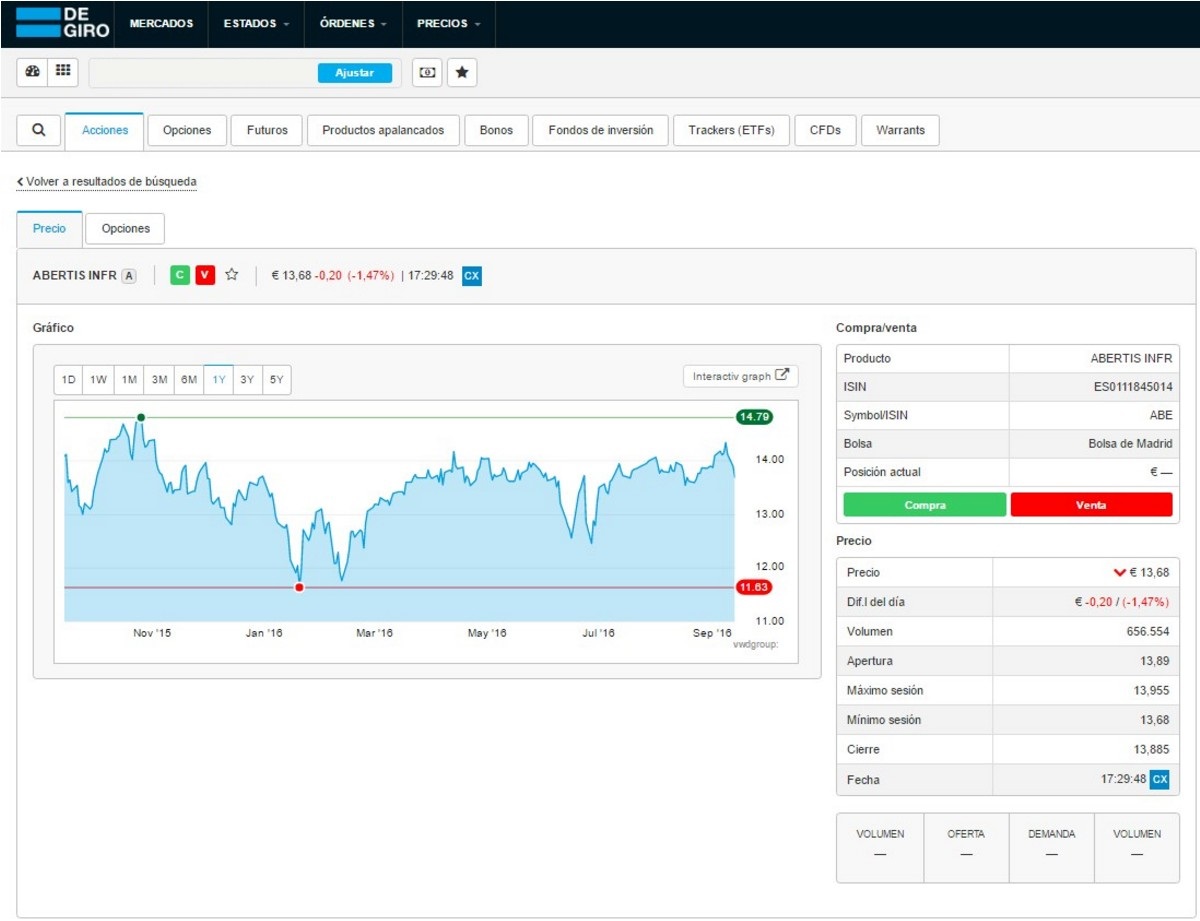The image size is (1200, 921).
Task: Click the green 14.79 high marker
Action: point(754,417)
